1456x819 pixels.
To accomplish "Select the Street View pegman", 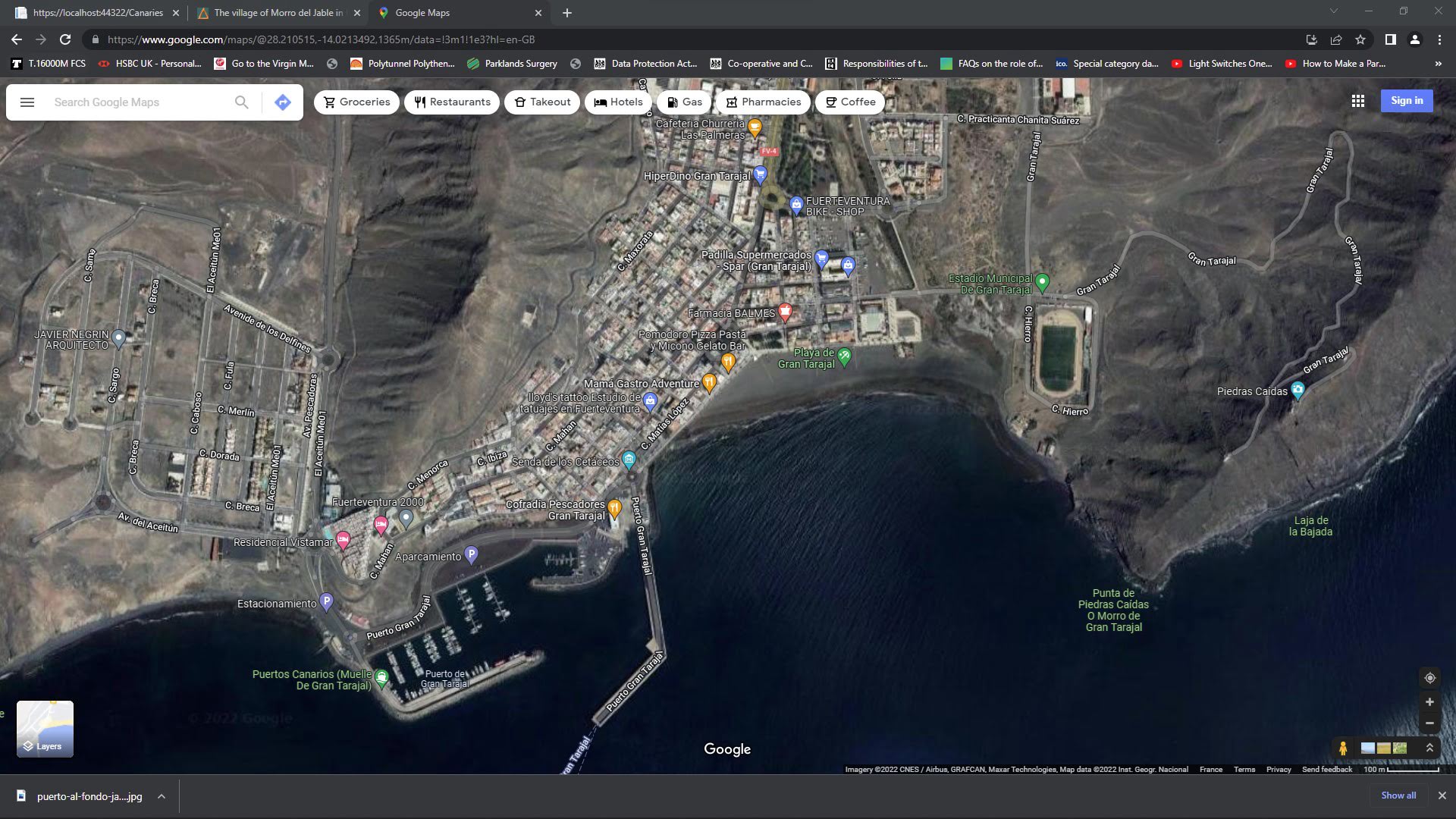I will [1343, 748].
